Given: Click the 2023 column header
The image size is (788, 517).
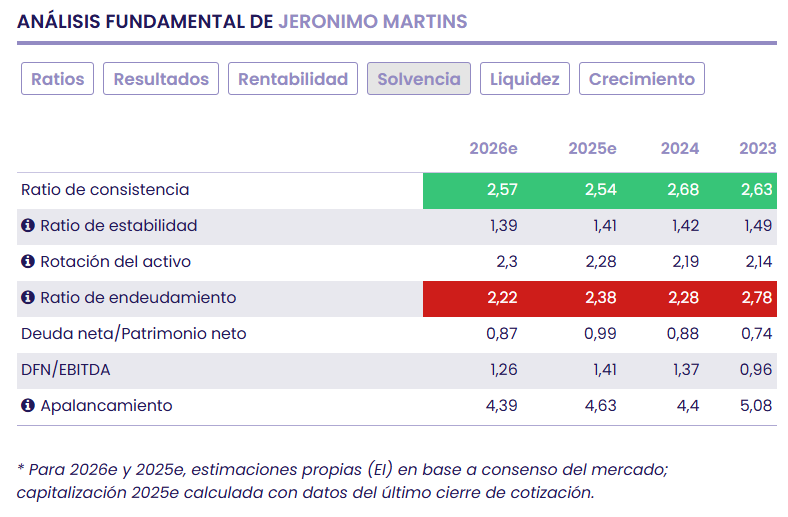Looking at the screenshot, I should click(757, 149).
